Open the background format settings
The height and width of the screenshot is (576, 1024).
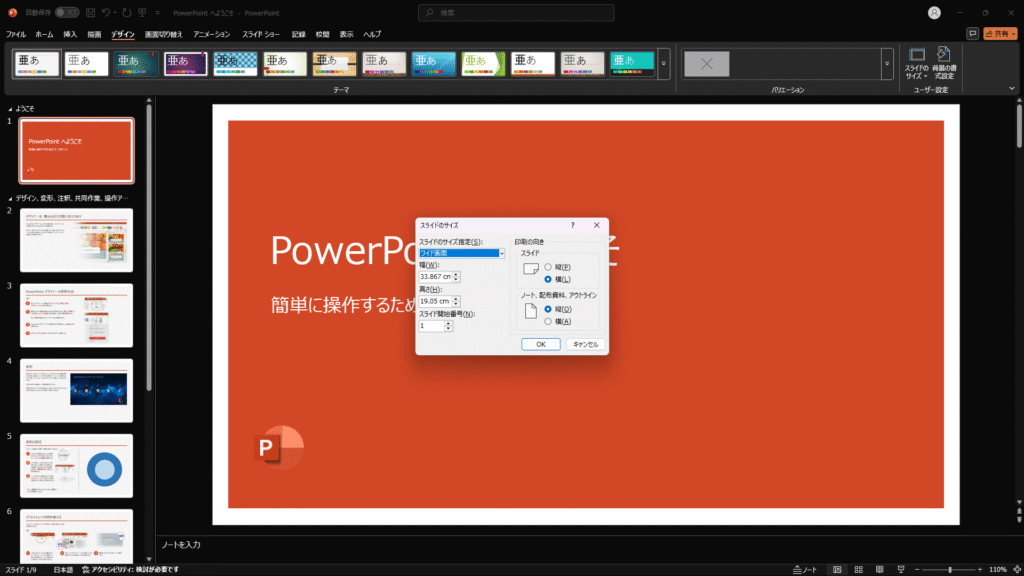tap(943, 63)
